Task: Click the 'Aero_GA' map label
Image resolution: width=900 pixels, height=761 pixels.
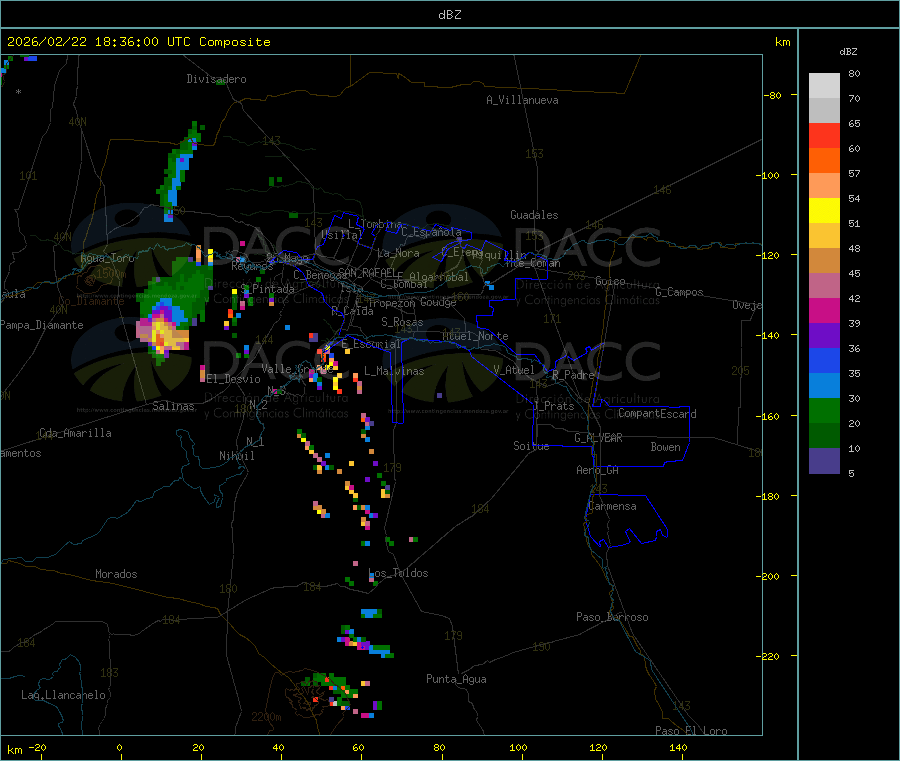Action: (x=598, y=470)
